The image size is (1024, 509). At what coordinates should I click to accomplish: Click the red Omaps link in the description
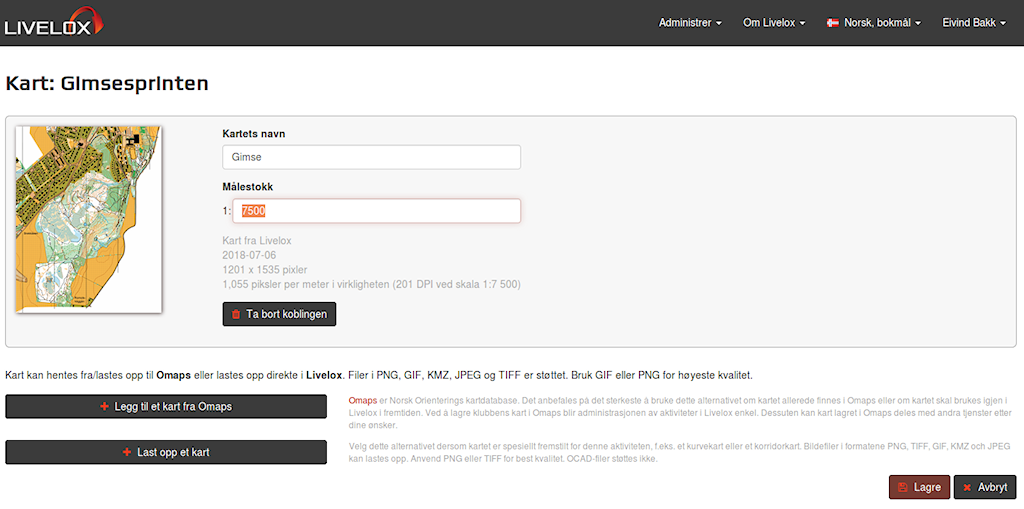pos(363,400)
